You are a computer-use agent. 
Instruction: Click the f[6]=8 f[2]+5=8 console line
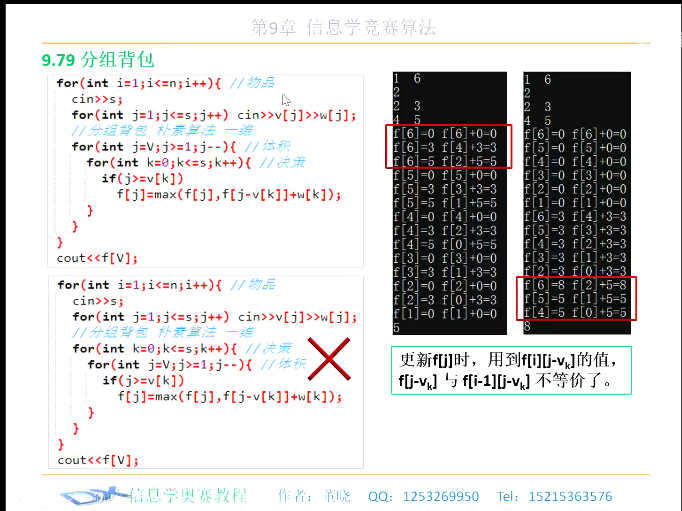(575, 285)
